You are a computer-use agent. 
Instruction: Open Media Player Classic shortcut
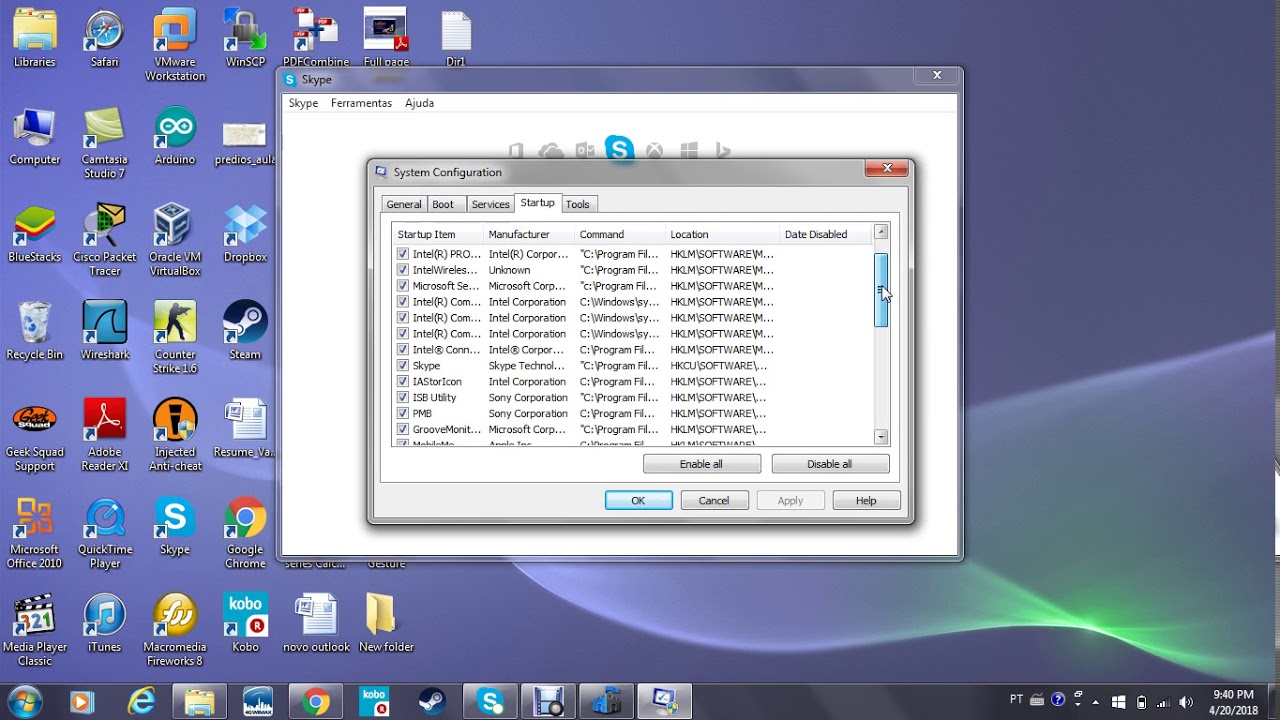pos(34,631)
